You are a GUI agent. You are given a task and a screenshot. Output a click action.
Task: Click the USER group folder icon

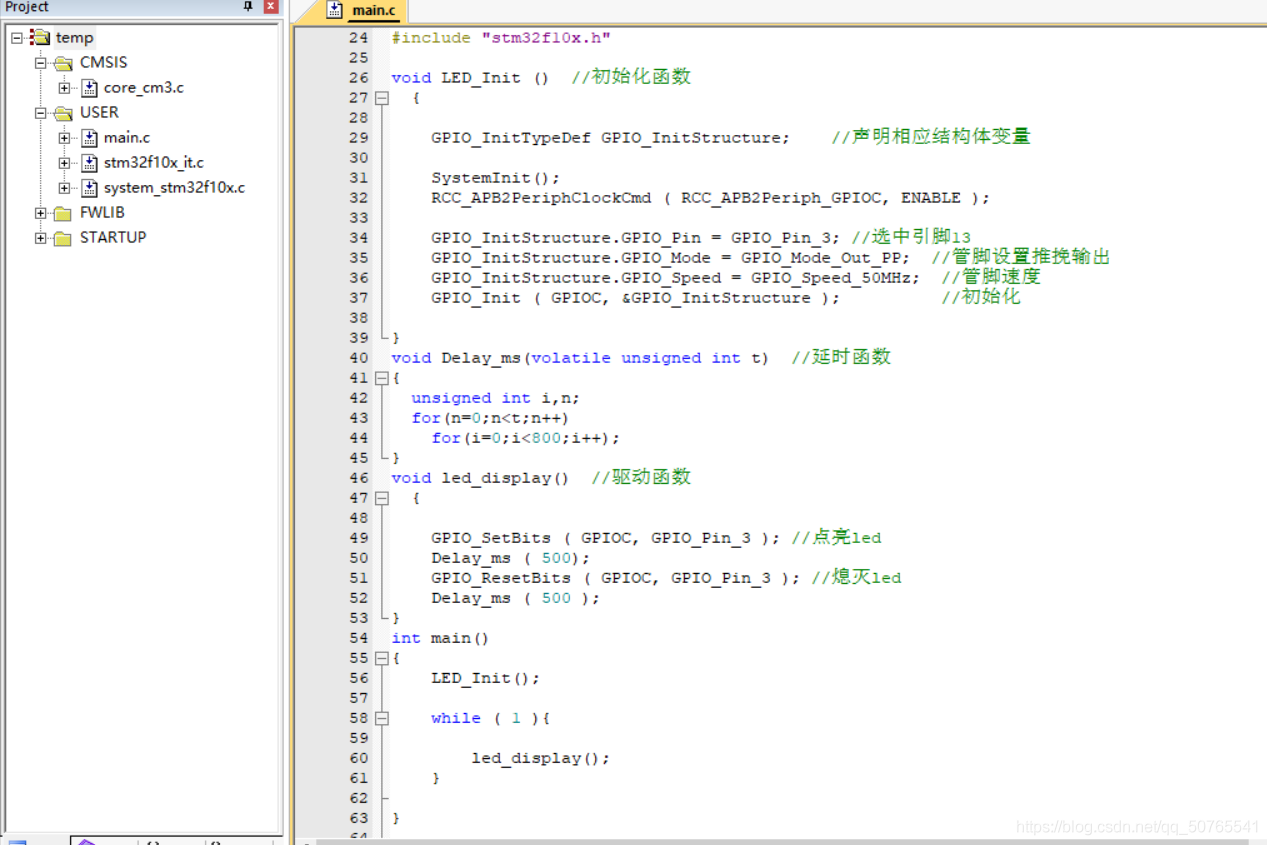pyautogui.click(x=64, y=113)
